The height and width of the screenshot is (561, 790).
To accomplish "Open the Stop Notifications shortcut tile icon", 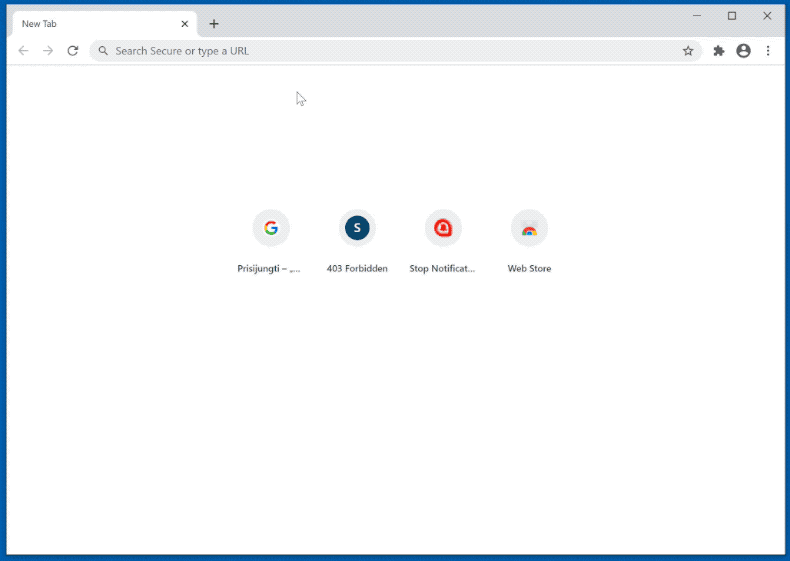I will click(443, 228).
